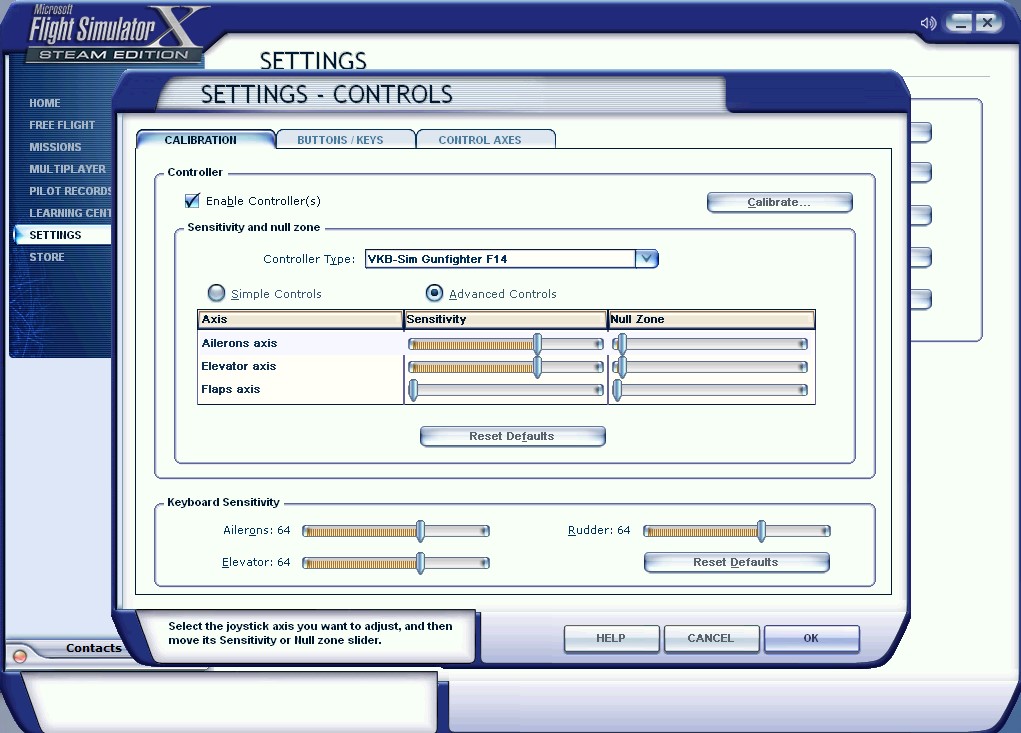Click the HELP button

click(611, 638)
